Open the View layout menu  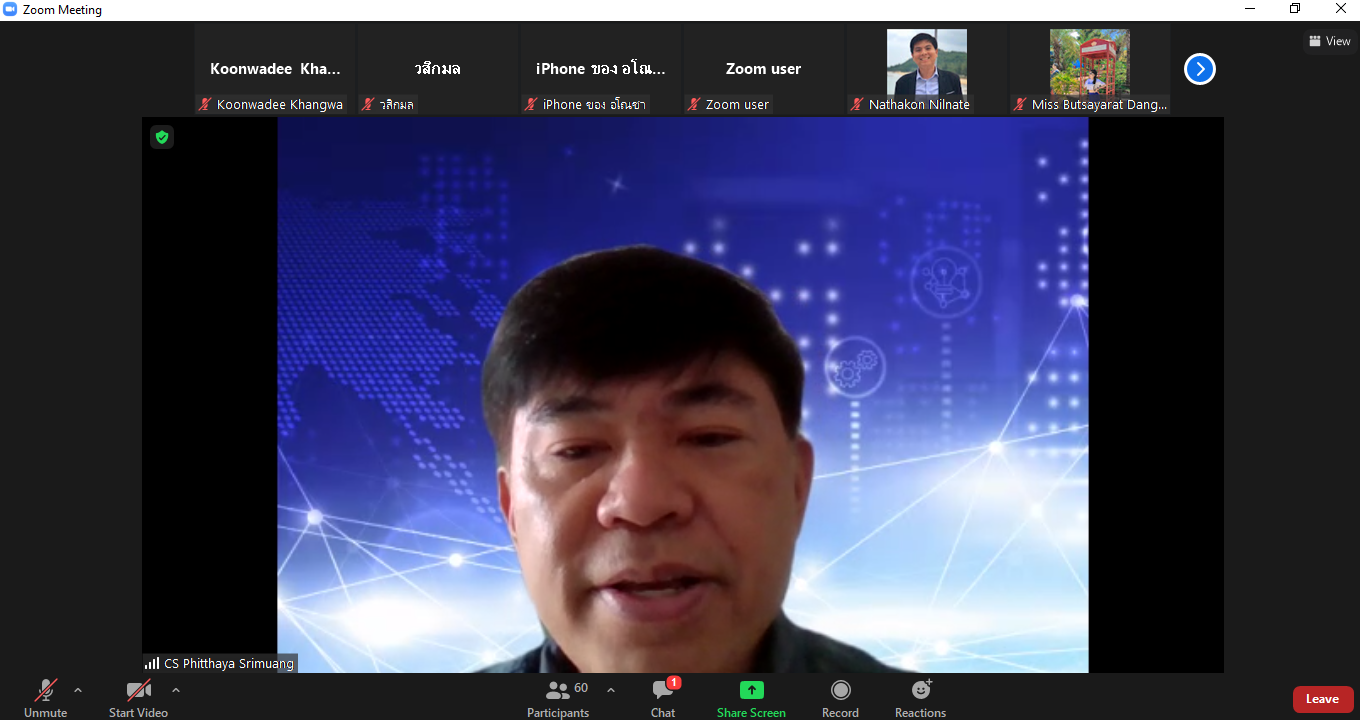(1330, 41)
